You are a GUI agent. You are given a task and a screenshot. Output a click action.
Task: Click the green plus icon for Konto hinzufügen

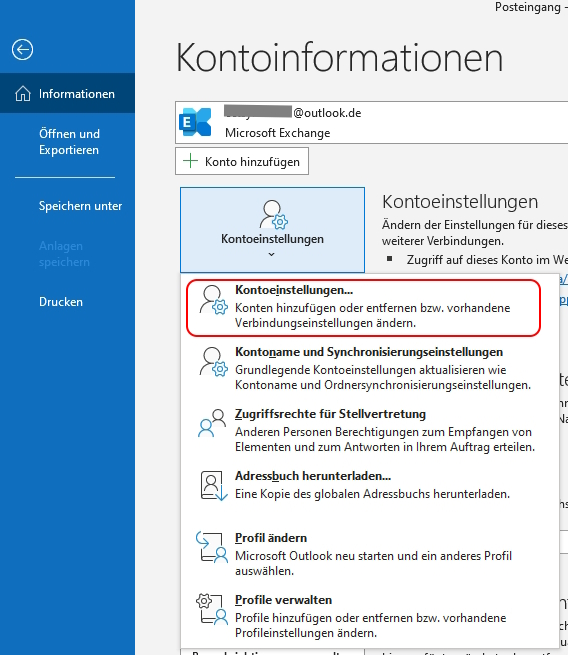click(x=190, y=161)
